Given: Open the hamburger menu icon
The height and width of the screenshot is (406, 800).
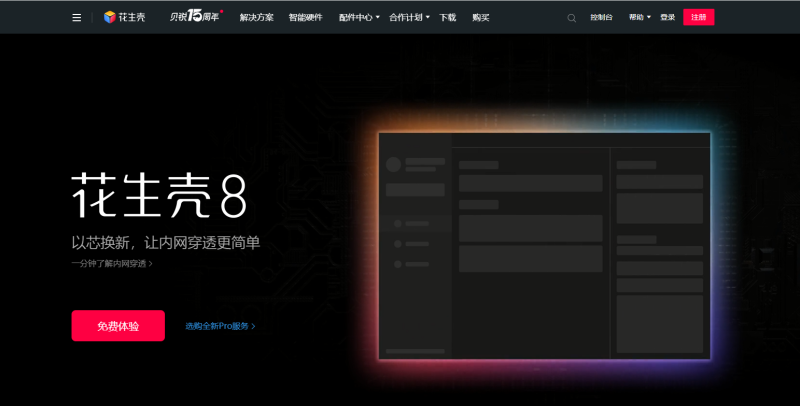Looking at the screenshot, I should click(x=77, y=18).
